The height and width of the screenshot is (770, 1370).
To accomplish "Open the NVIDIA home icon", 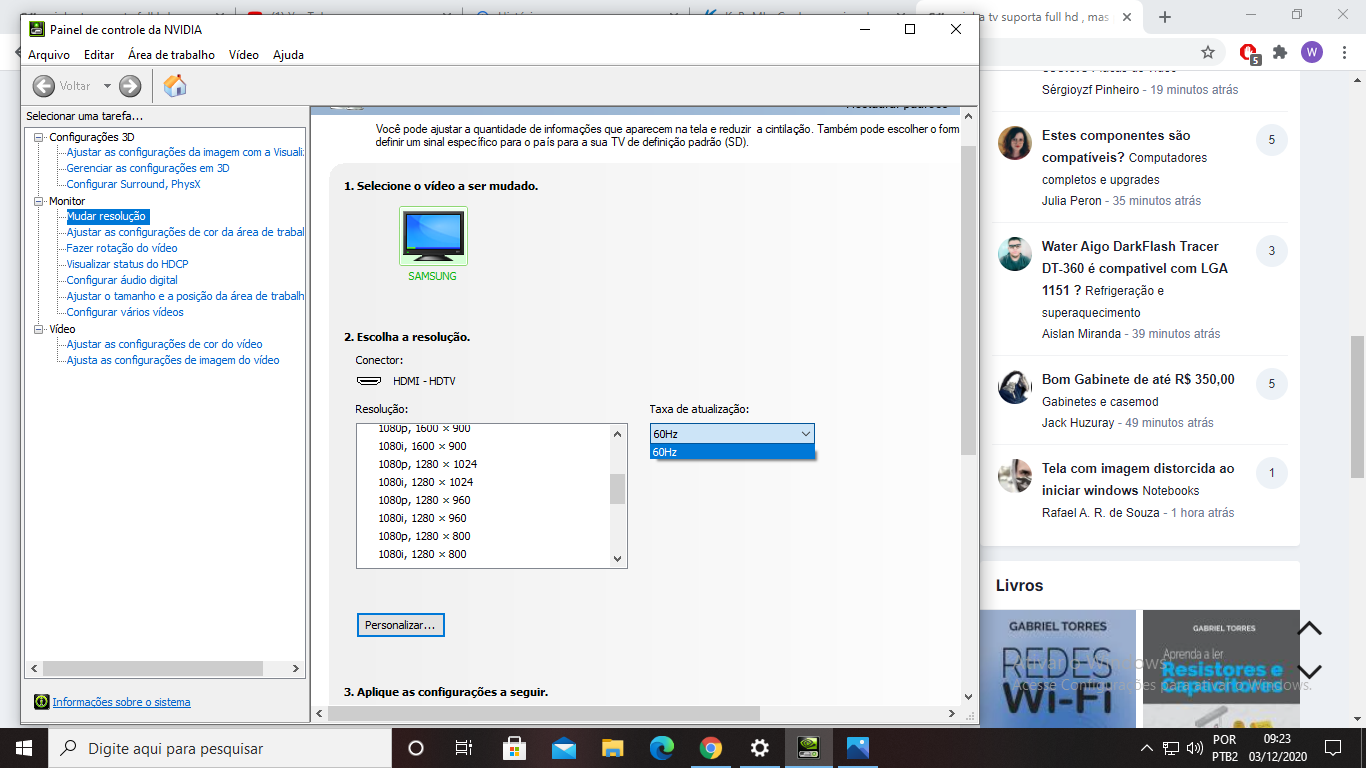I will pos(175,86).
